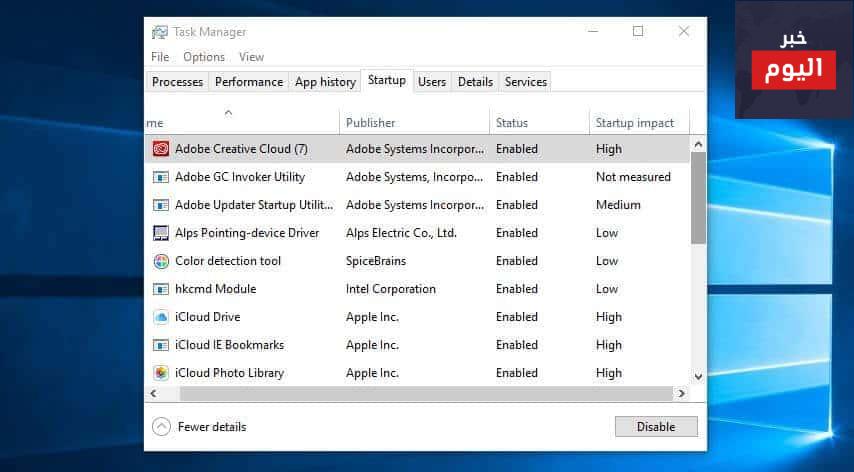Select the Adobe GC Invoker Utility name
The height and width of the screenshot is (472, 854).
[240, 177]
